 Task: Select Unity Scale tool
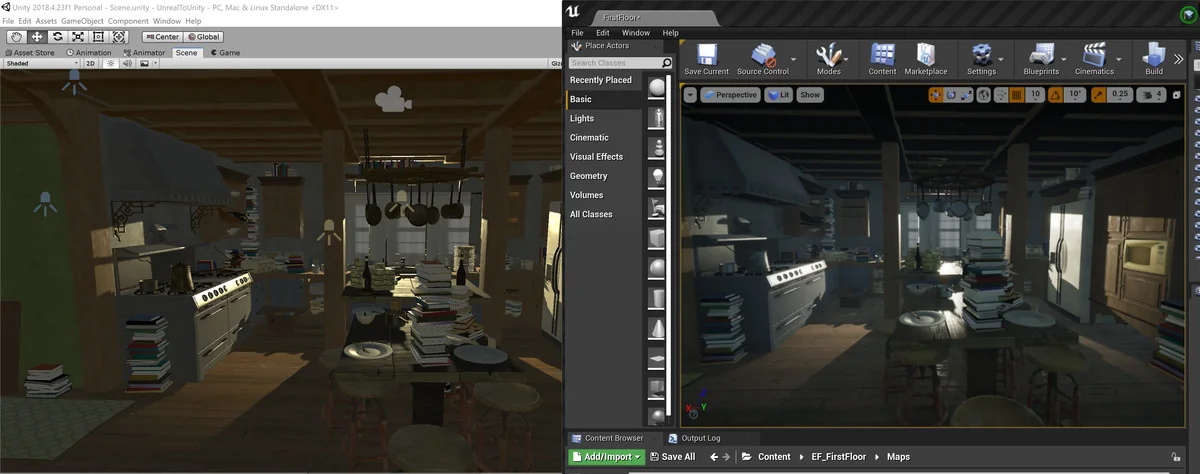click(79, 37)
